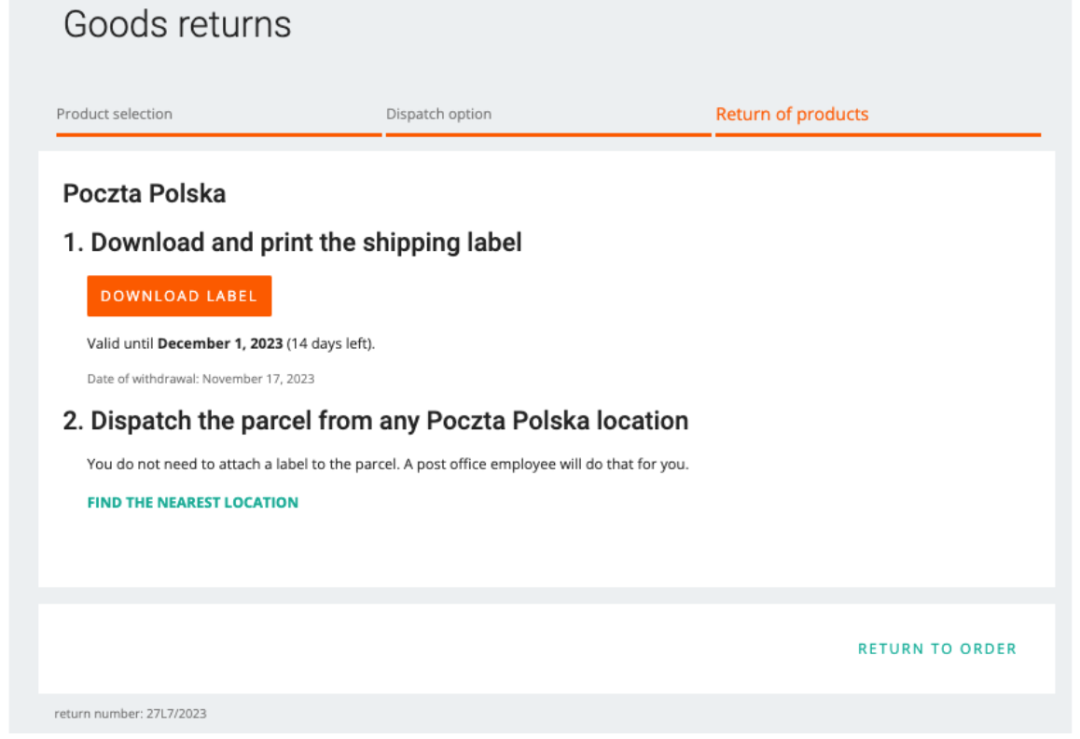Click the orange progress bar under Product selection

click(x=218, y=134)
